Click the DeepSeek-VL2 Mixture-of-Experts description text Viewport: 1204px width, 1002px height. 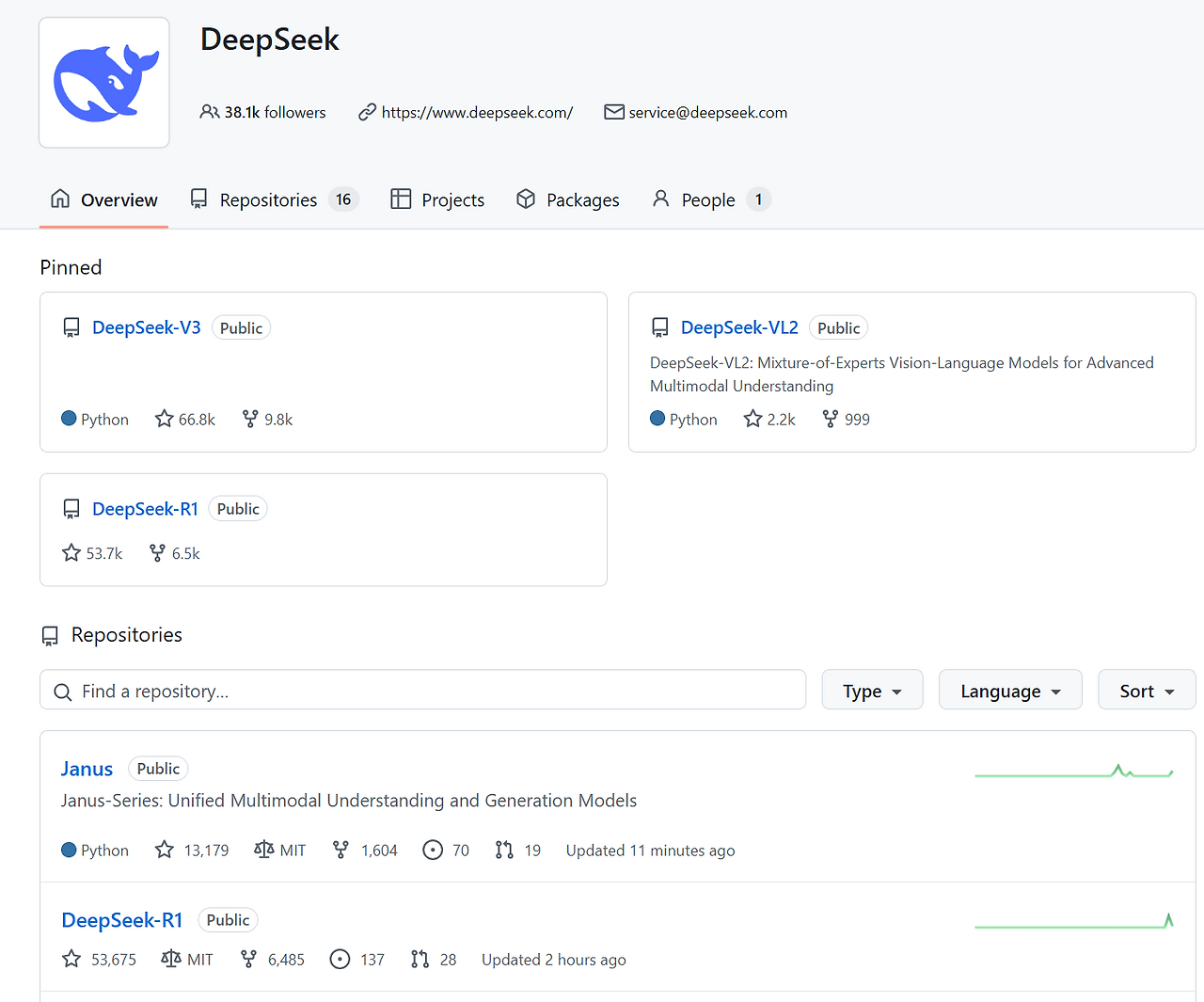pos(902,374)
